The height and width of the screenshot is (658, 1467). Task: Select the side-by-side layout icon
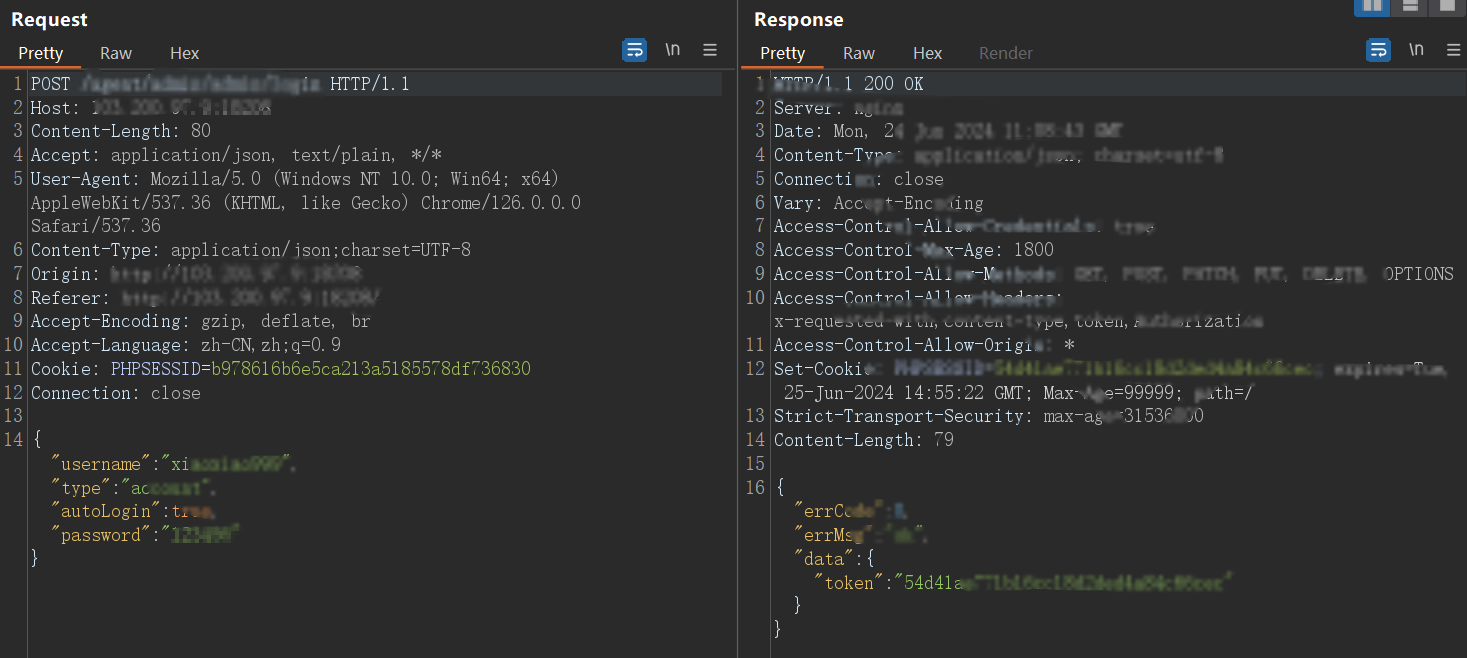1372,7
